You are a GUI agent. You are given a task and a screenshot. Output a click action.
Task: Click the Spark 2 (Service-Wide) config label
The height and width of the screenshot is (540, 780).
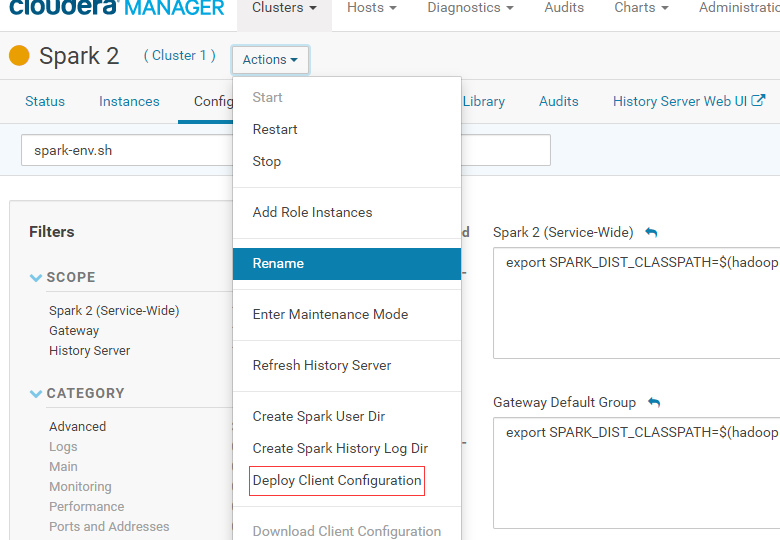563,232
